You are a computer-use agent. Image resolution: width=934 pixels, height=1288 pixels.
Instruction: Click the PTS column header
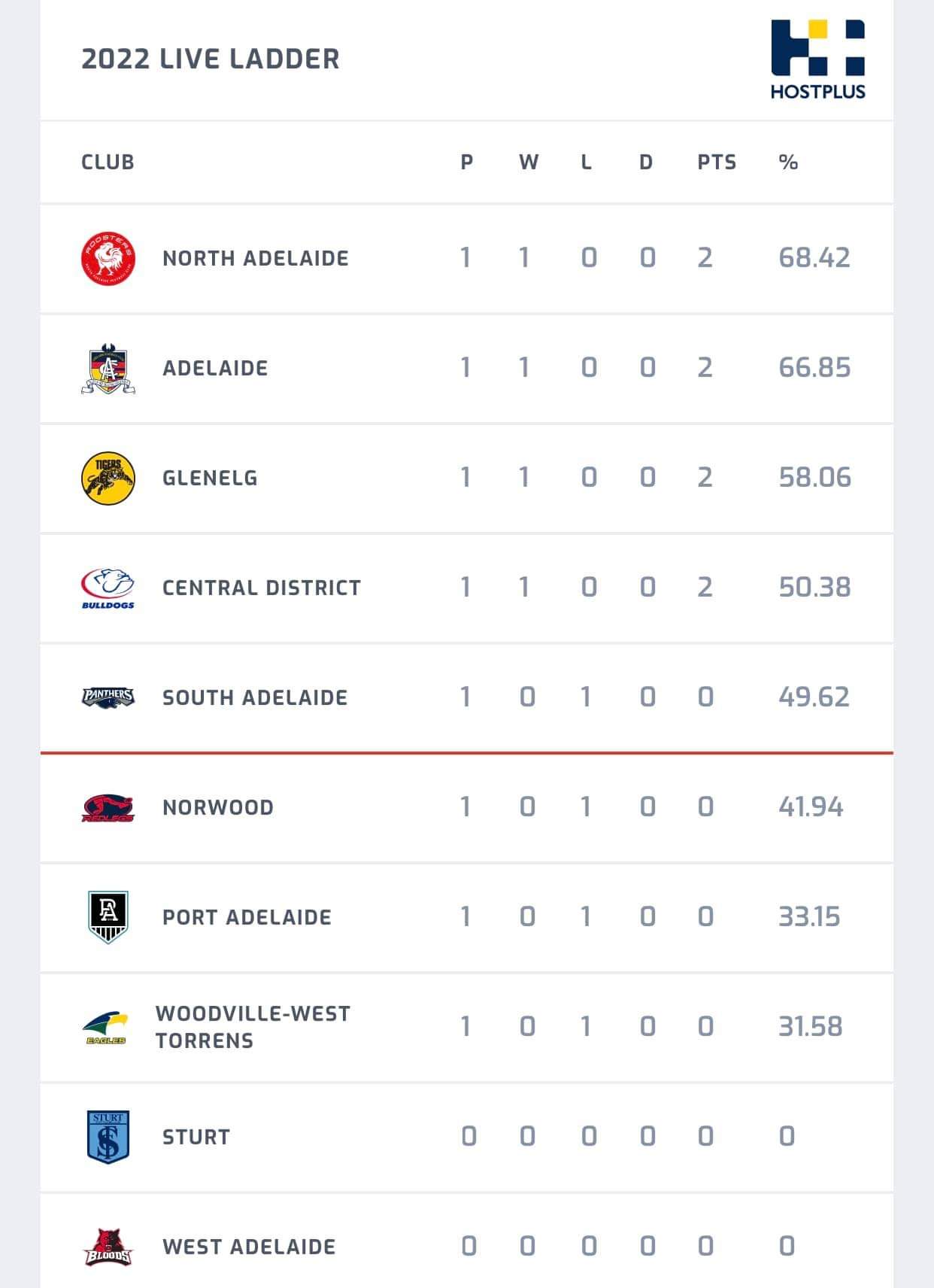[716, 163]
